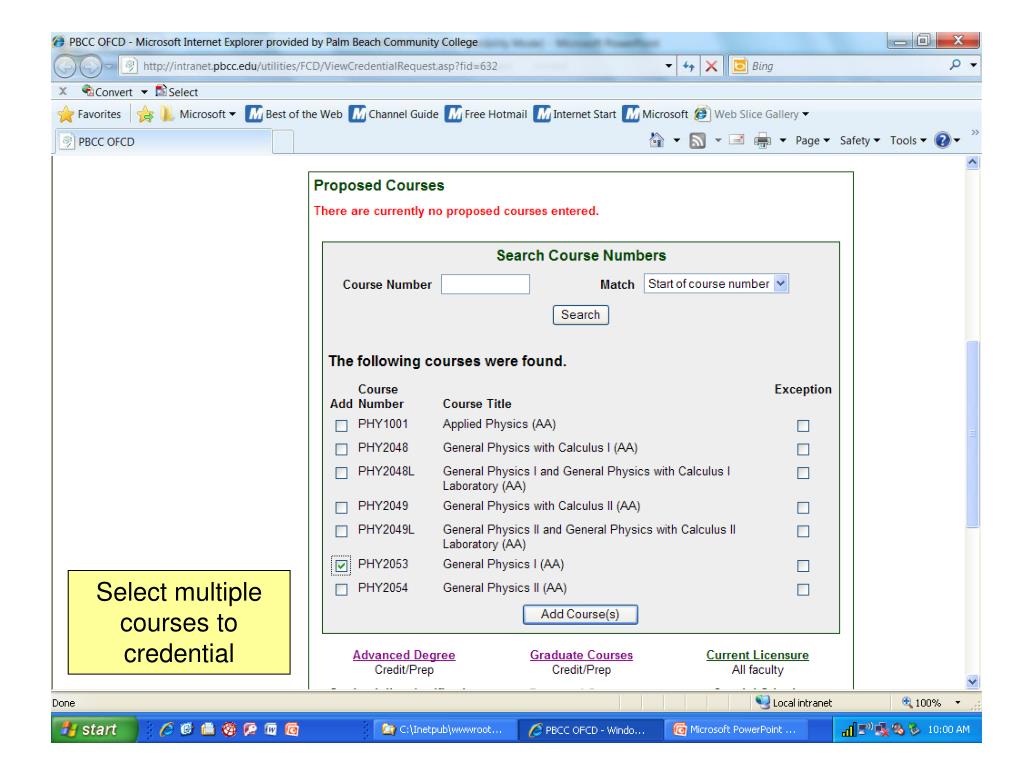Open the Advanced Degree link
The image size is (1024, 768).
(x=404, y=655)
